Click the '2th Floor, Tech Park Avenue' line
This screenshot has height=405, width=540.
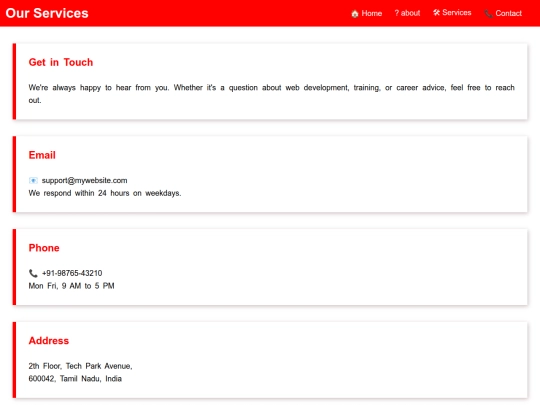tap(80, 366)
